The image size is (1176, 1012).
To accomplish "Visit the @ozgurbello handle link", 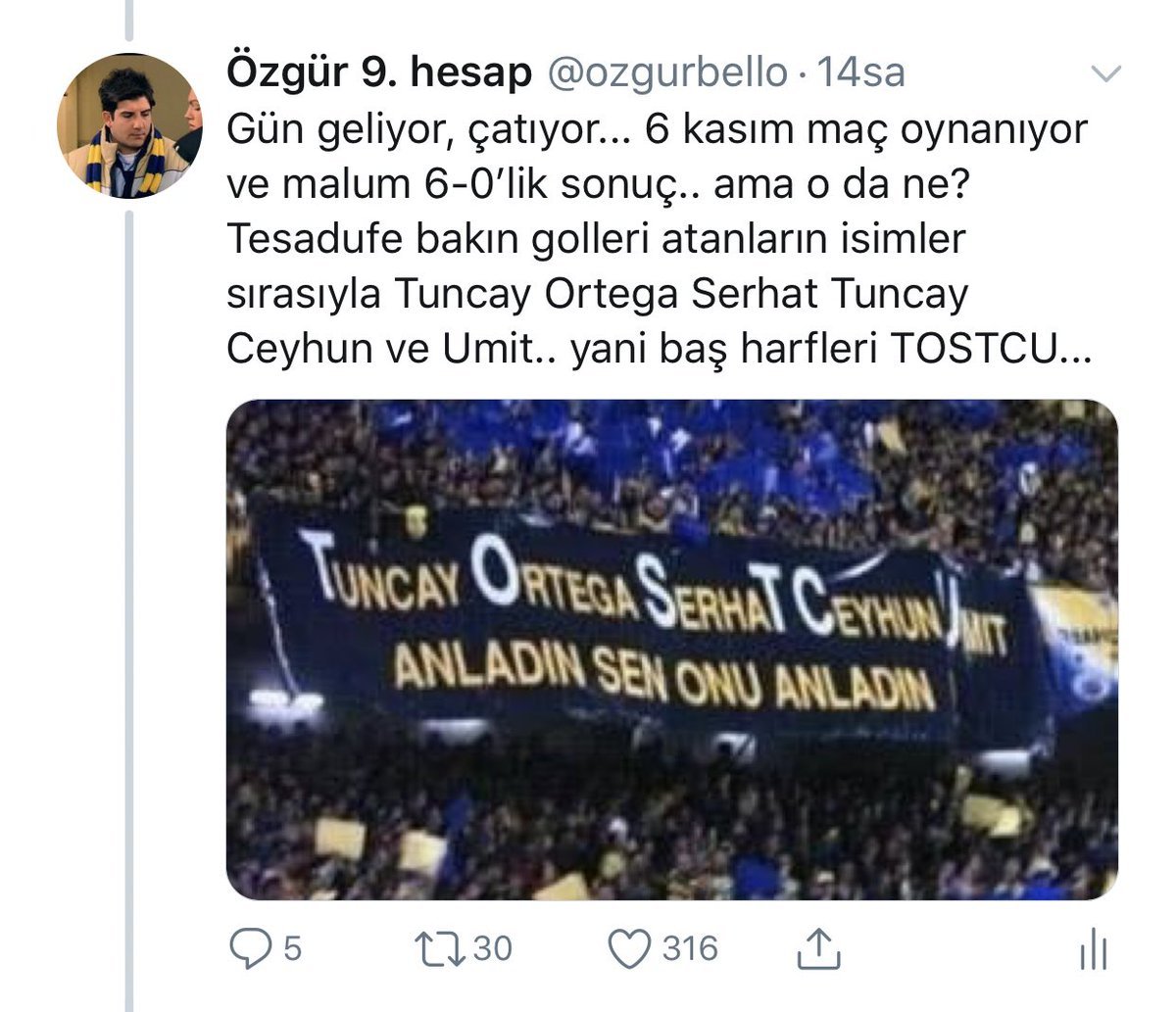I will pyautogui.click(x=666, y=73).
